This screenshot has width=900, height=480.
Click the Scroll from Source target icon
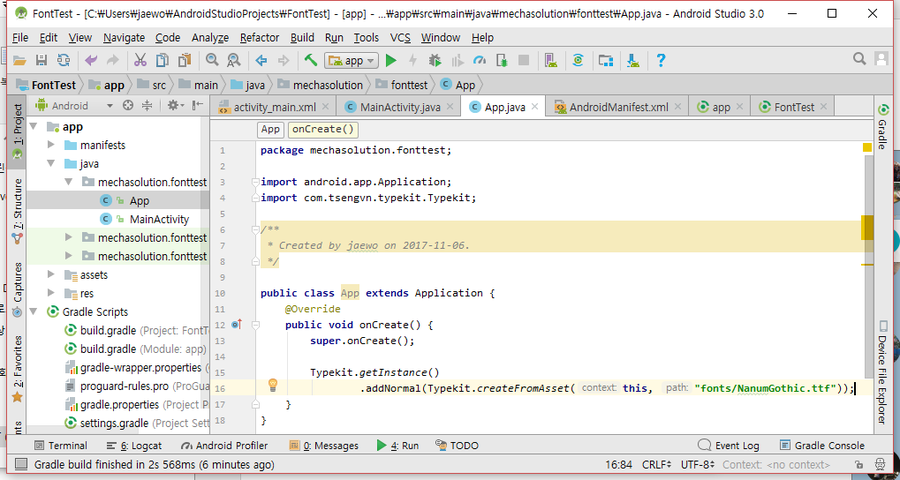click(x=129, y=106)
